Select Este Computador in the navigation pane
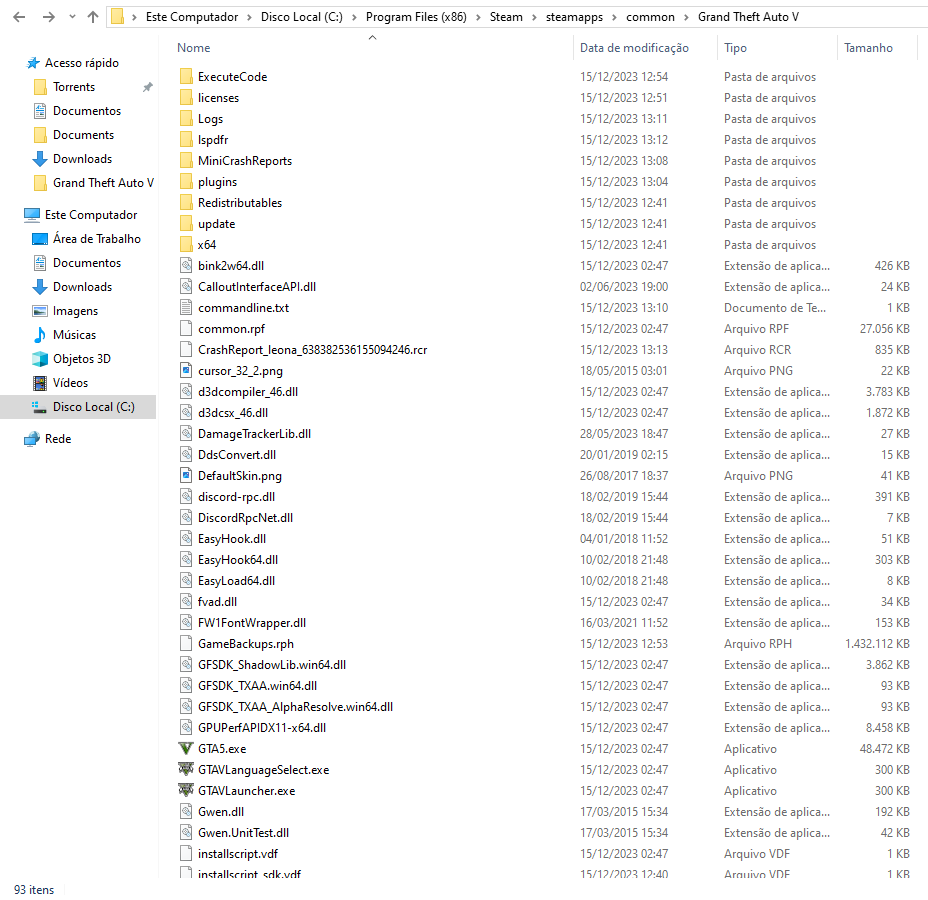The height and width of the screenshot is (900, 928). coord(91,215)
